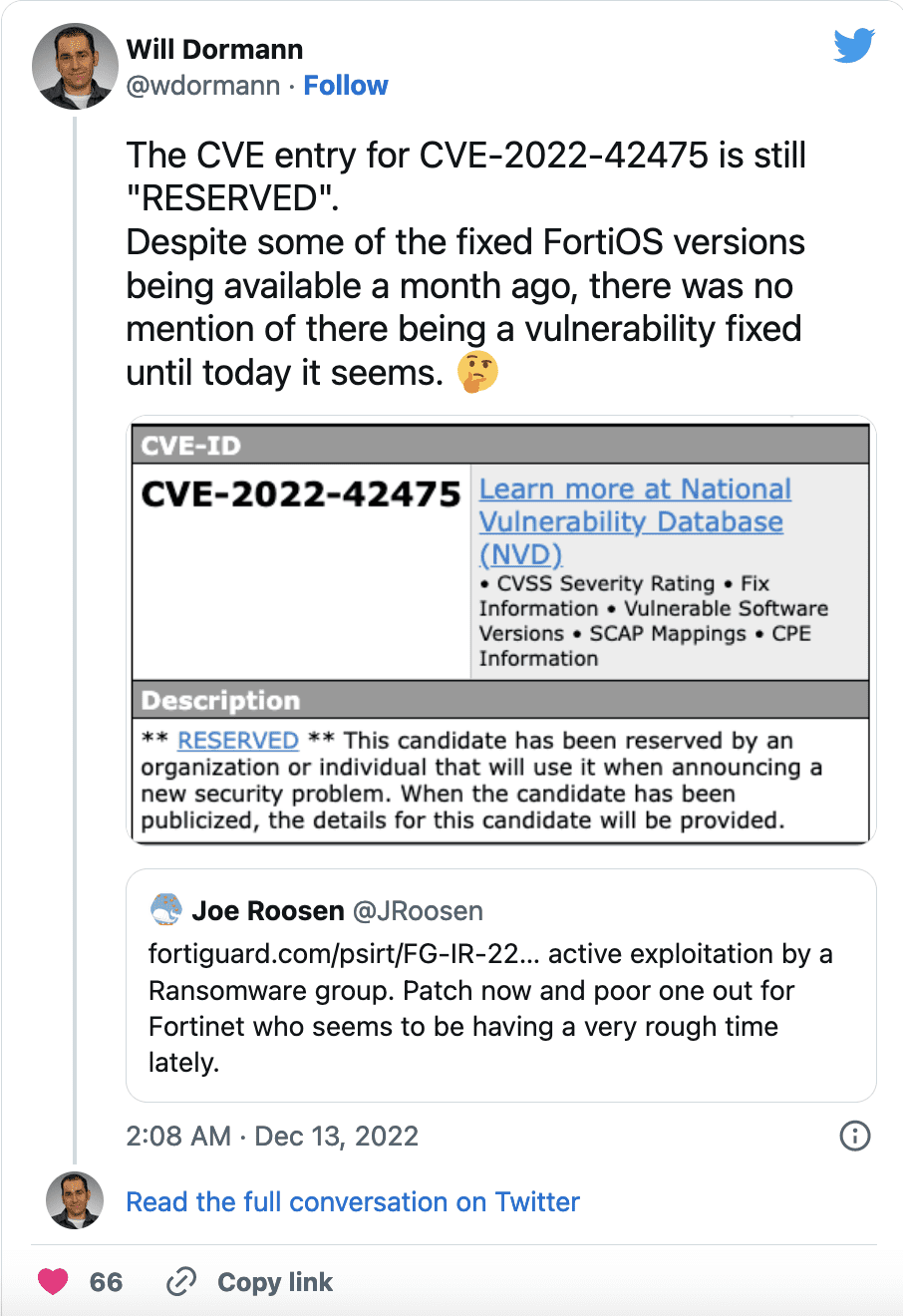
Task: Click the CVE-2022-42475 screenshot image
Action: (500, 630)
